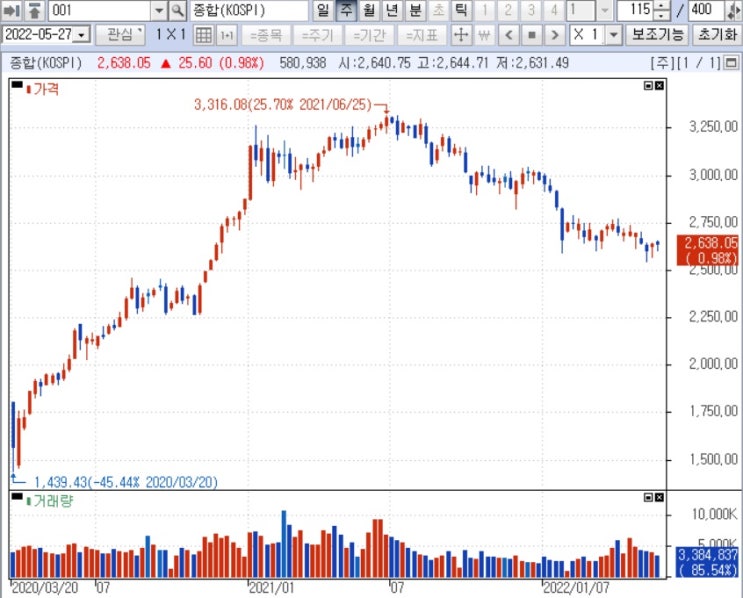
Task: Click the 1 X 1 layout label
Action: point(171,35)
